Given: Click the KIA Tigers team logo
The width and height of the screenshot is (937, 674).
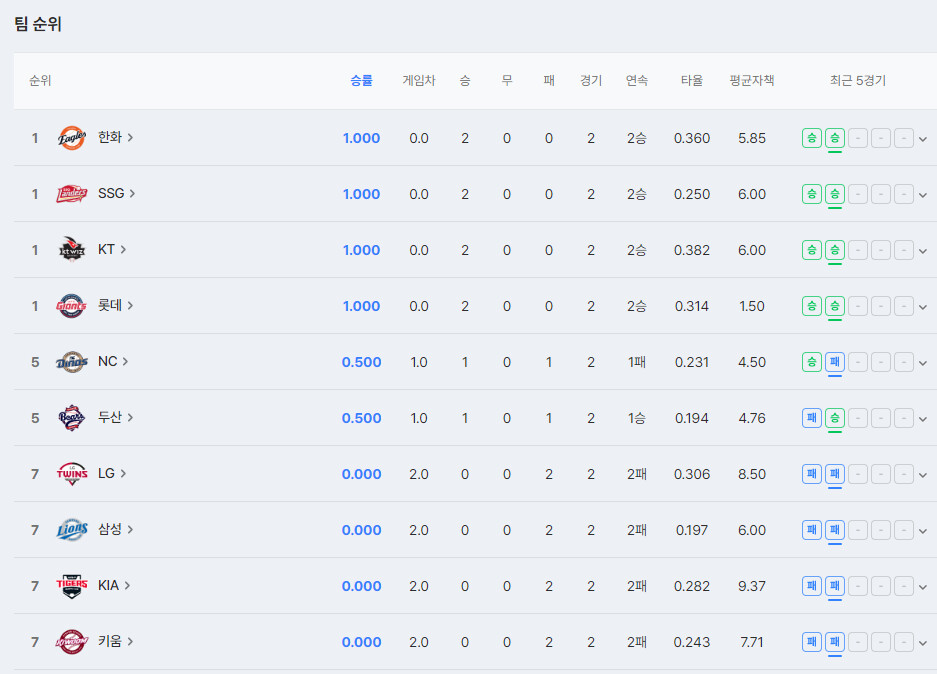Looking at the screenshot, I should coord(72,586).
